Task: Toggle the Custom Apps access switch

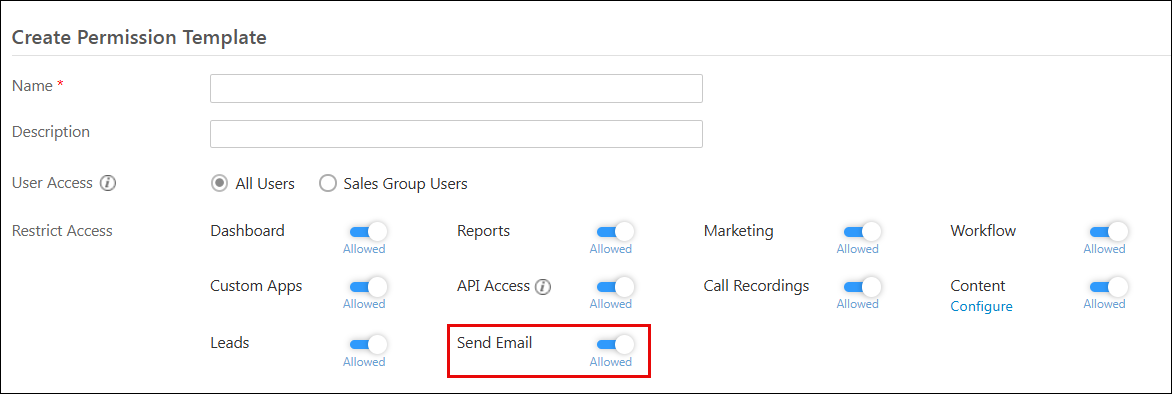Action: [x=368, y=286]
